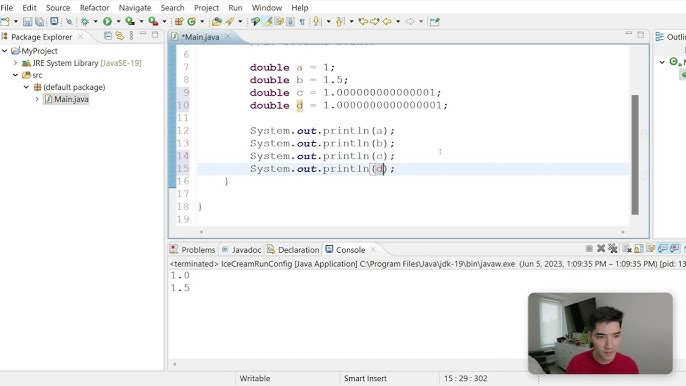
Task: Close the Main.java editor tab
Action: (228, 37)
